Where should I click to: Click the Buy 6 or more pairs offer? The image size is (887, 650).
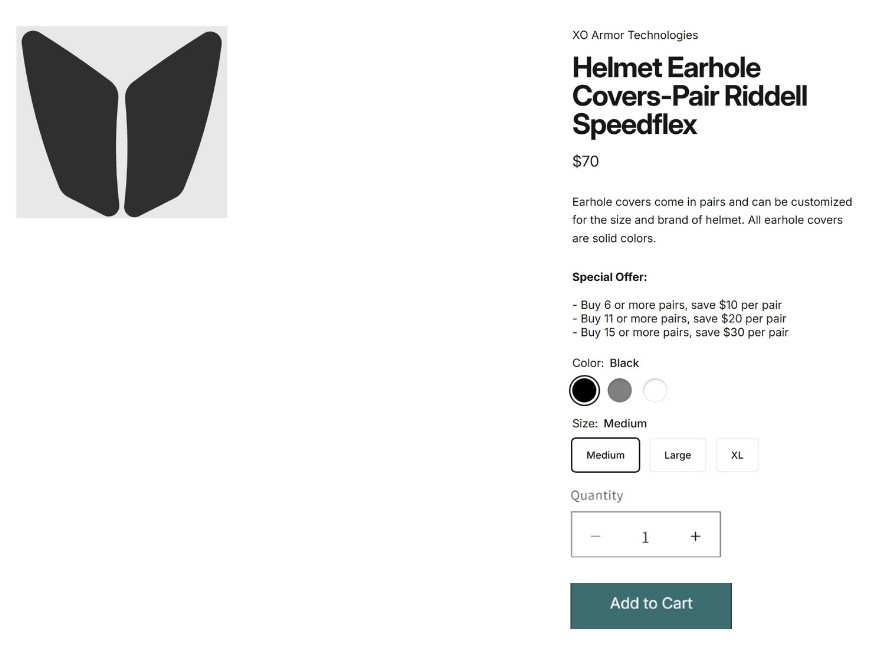pos(677,305)
